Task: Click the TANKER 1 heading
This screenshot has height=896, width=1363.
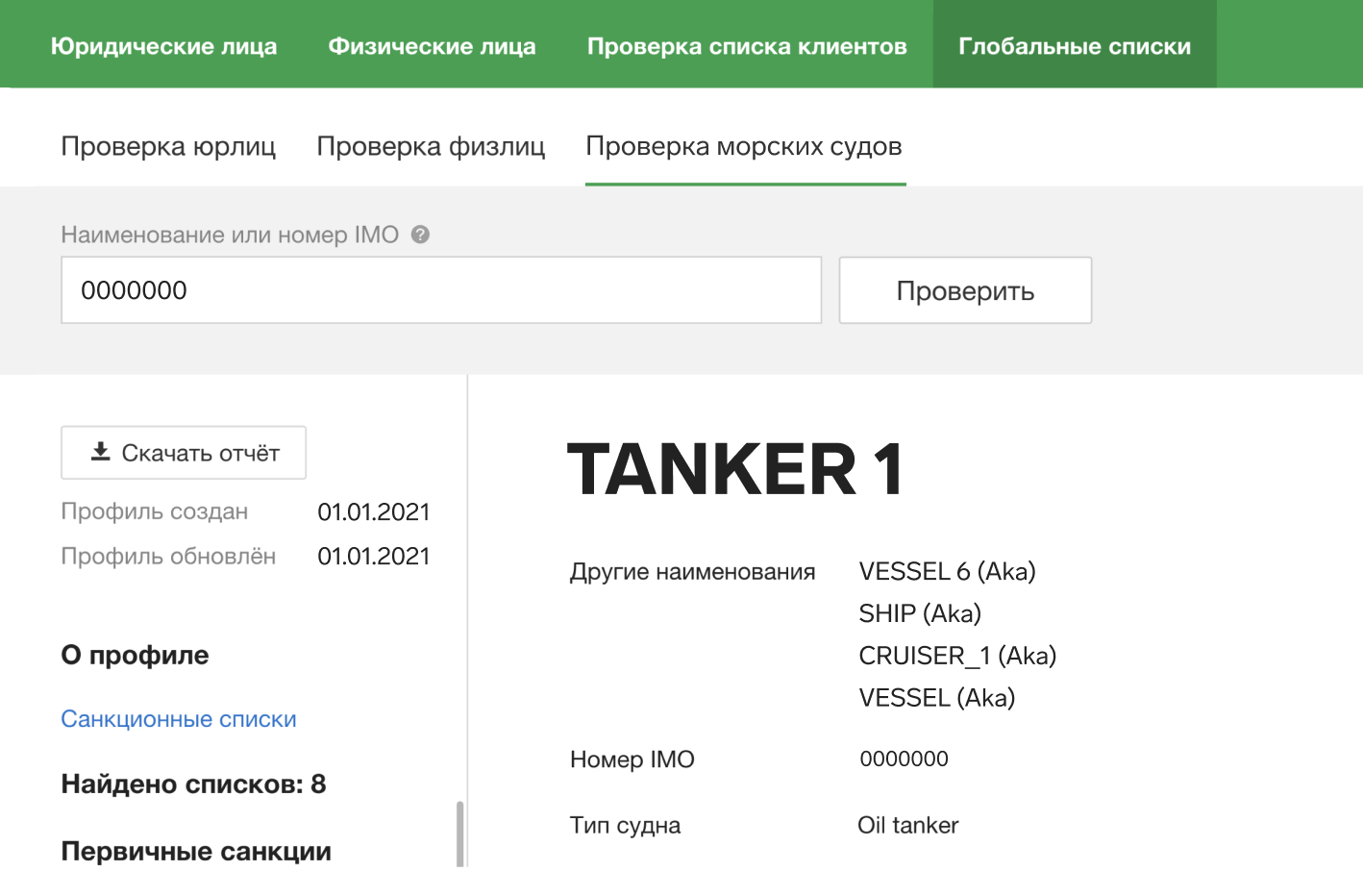Action: (x=736, y=470)
